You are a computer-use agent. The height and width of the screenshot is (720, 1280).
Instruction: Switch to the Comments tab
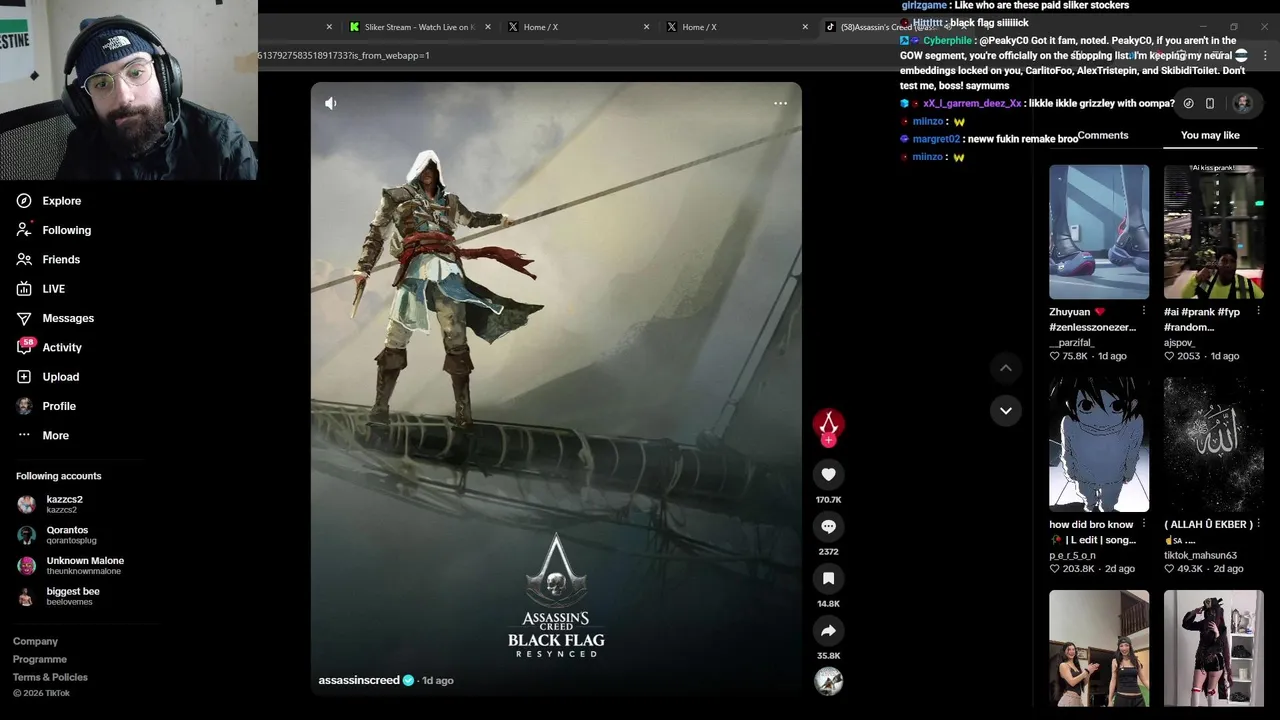[x=1103, y=135]
